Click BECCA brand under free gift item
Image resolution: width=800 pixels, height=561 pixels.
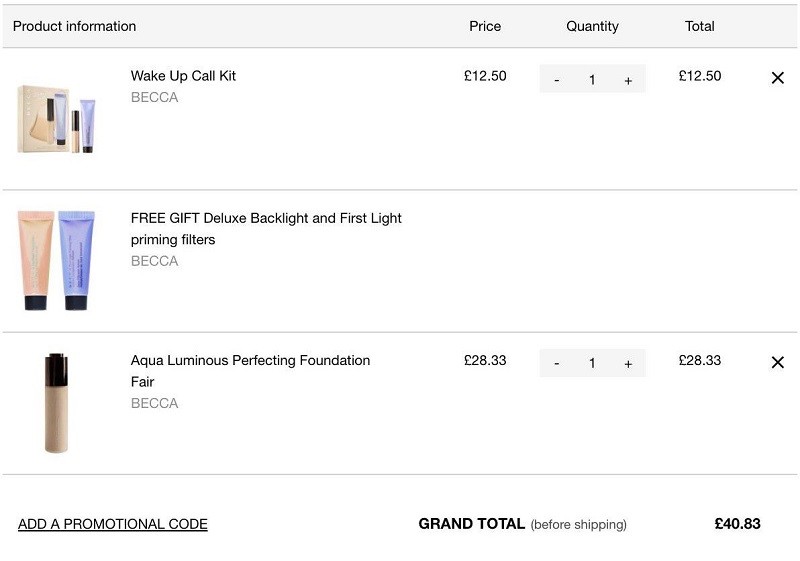coord(155,261)
